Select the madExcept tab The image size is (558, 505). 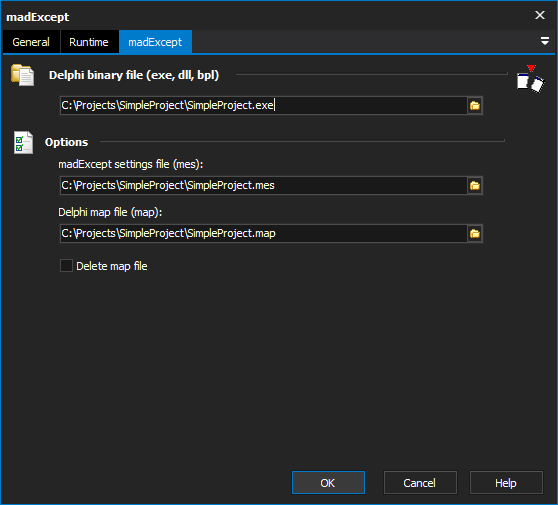coord(155,42)
